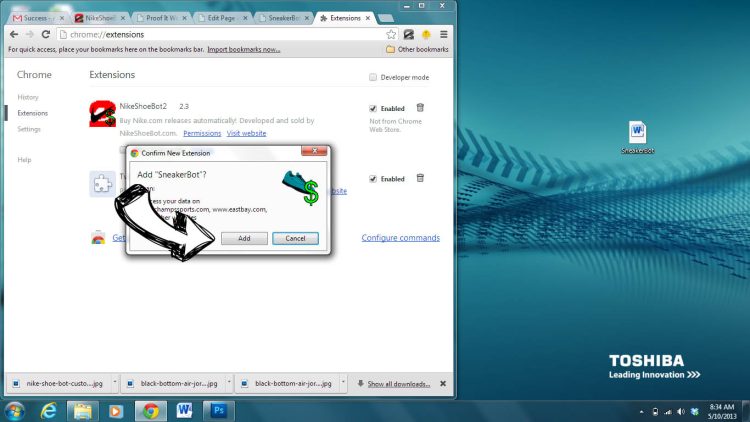Click the trash icon for the second extension

[420, 178]
